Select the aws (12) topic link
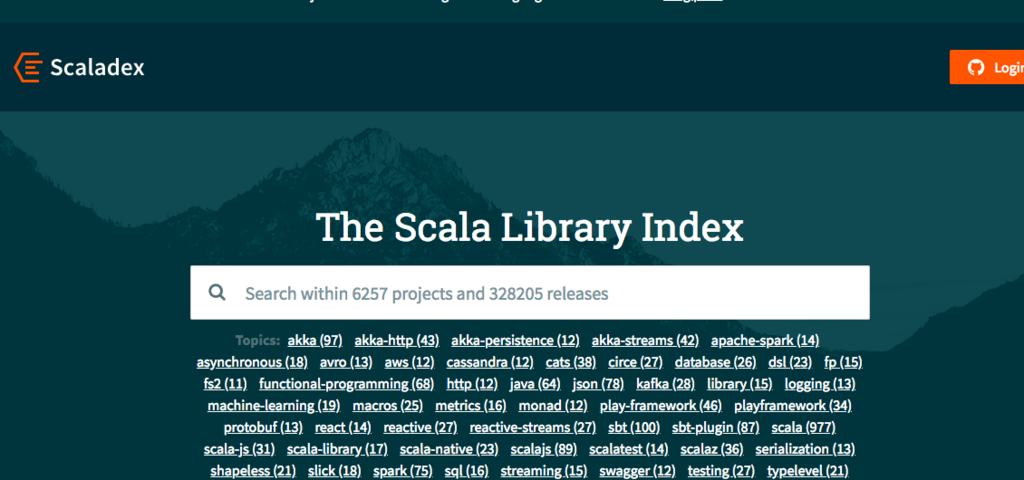The image size is (1024, 480). coord(409,362)
